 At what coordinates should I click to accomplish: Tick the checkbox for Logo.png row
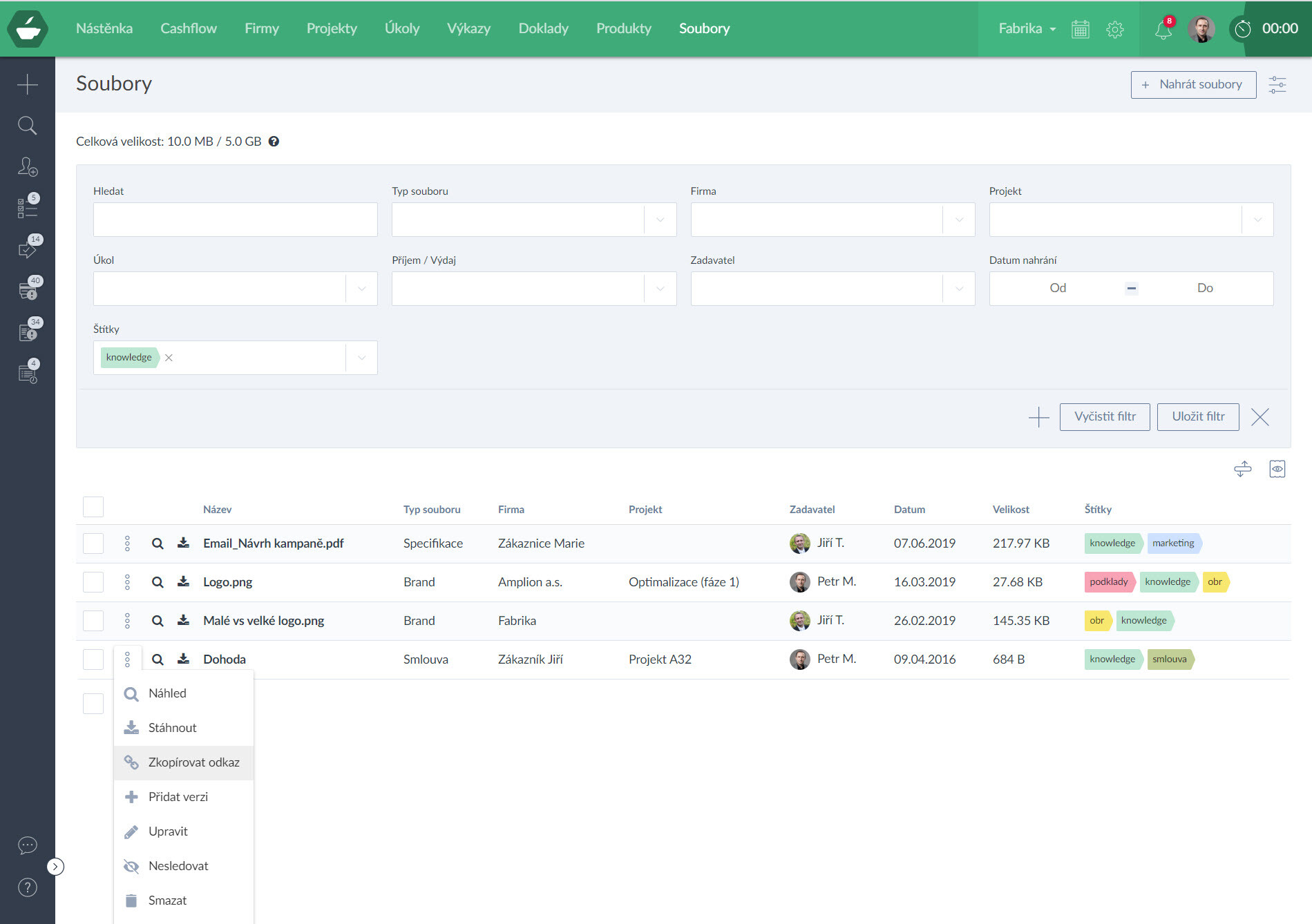[x=93, y=582]
